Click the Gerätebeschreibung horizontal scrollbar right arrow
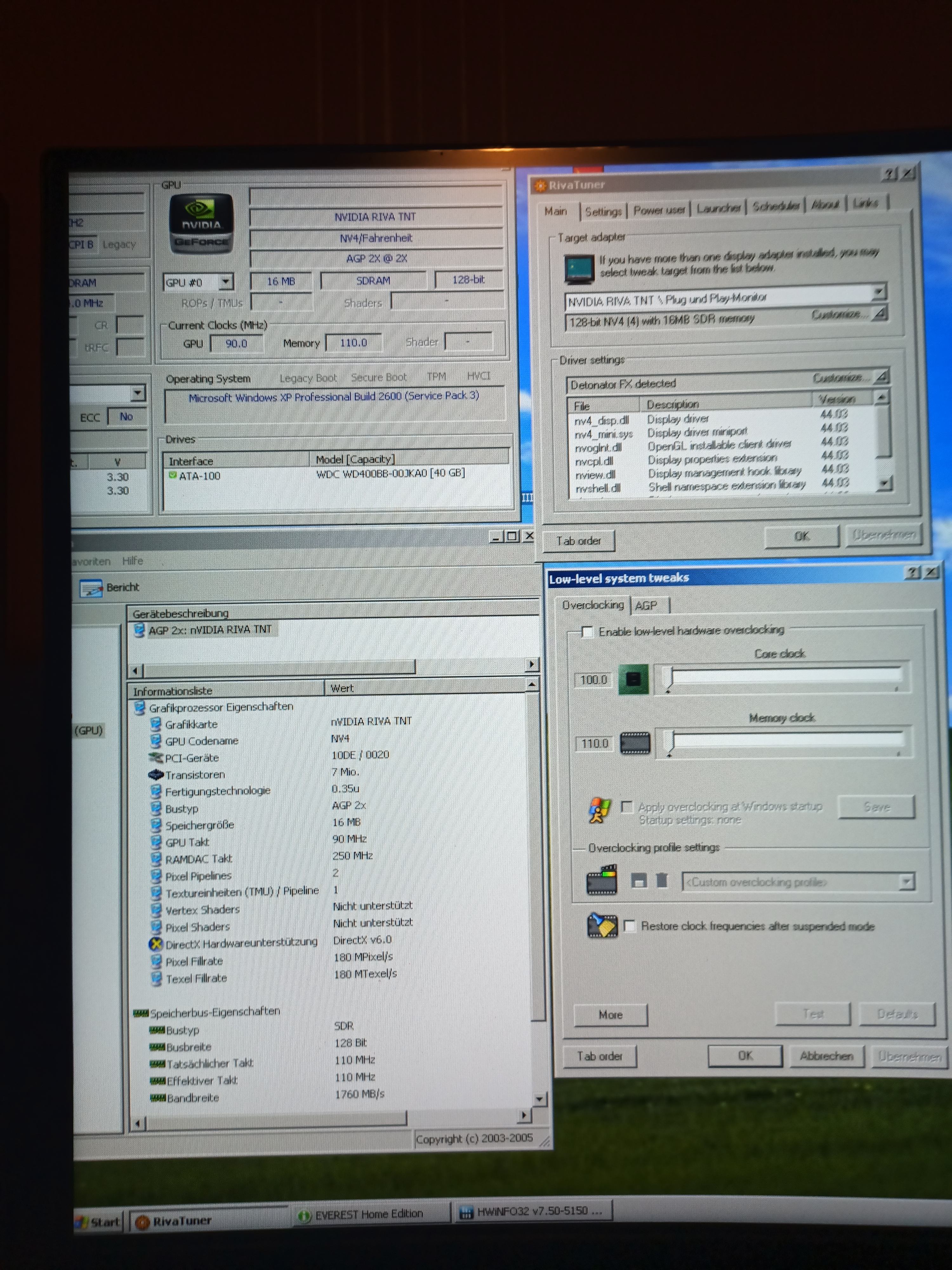Image resolution: width=952 pixels, height=1270 pixels. [532, 664]
